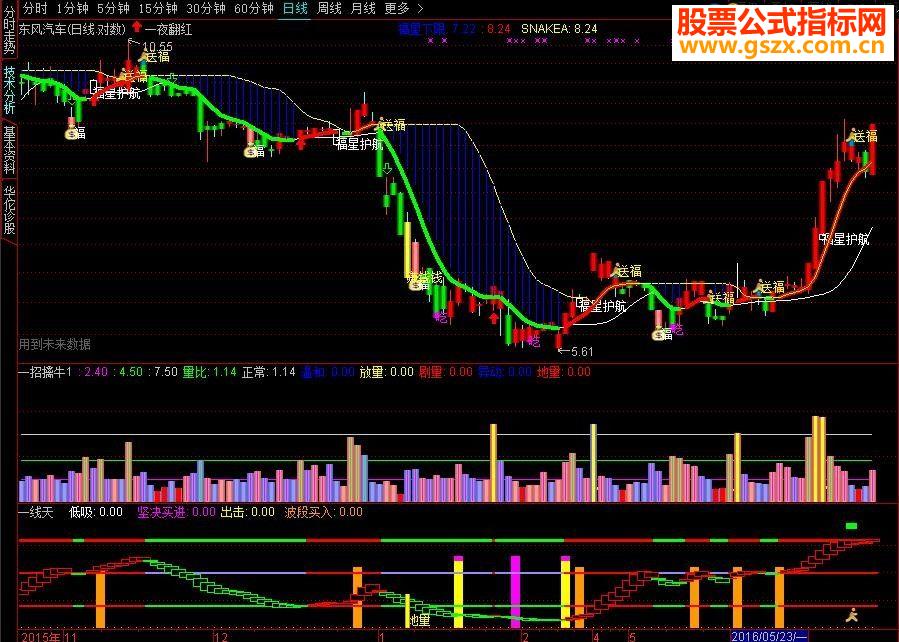Click the 出击: 0.00 value
The width and height of the screenshot is (899, 642).
248,512
